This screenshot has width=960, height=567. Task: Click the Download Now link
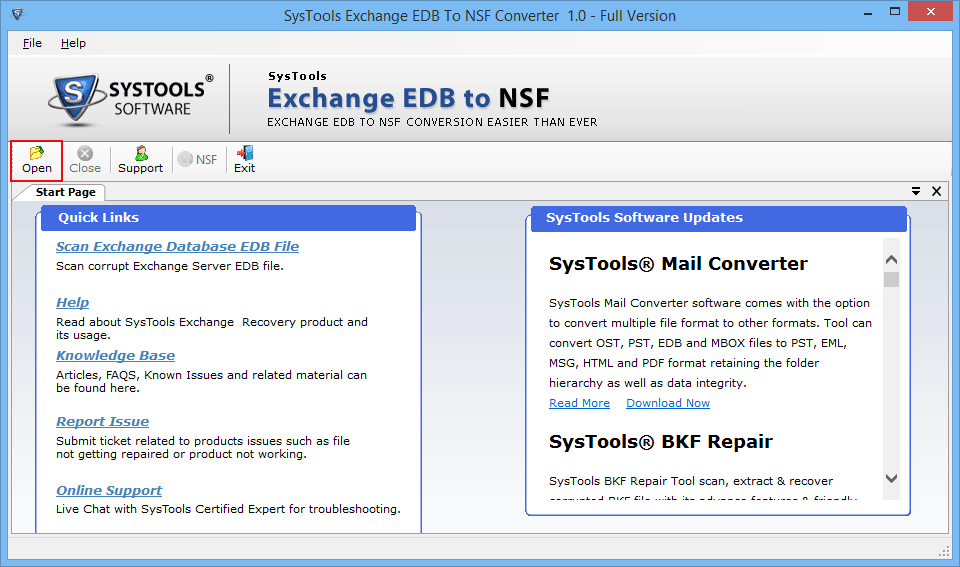[x=668, y=403]
